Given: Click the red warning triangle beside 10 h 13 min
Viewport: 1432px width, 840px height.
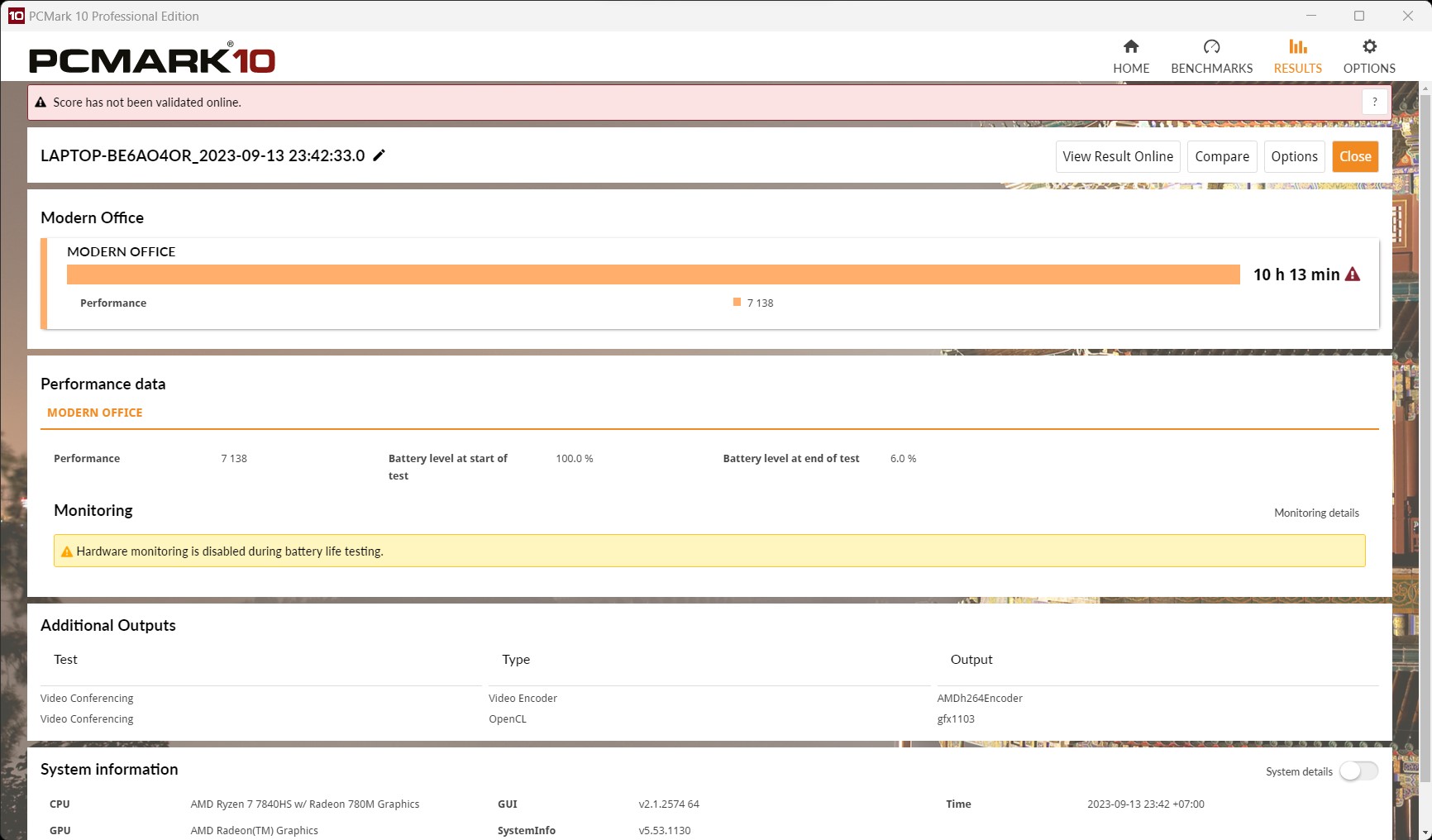Looking at the screenshot, I should (1353, 274).
